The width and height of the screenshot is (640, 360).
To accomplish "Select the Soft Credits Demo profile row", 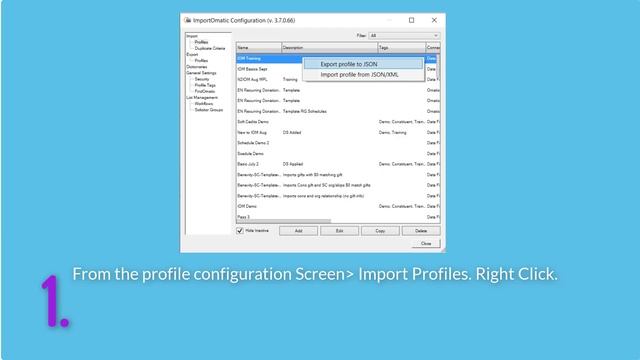I will coord(337,122).
